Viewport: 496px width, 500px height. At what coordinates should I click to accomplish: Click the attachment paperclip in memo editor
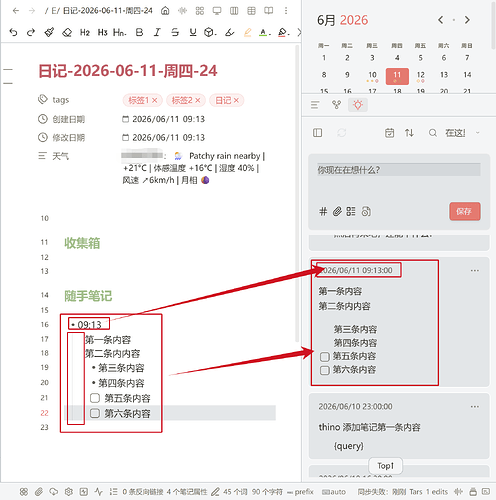pyautogui.click(x=337, y=211)
